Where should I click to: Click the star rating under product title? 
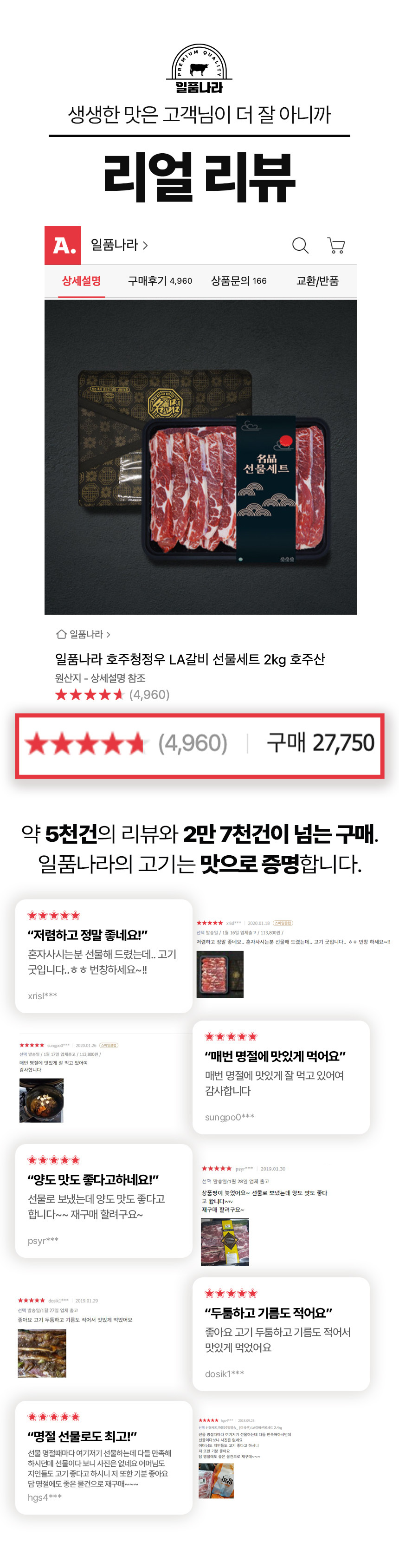click(90, 695)
